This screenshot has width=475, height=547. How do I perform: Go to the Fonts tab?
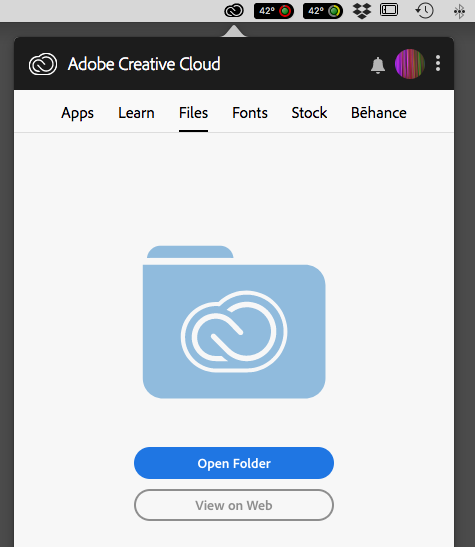pyautogui.click(x=250, y=113)
